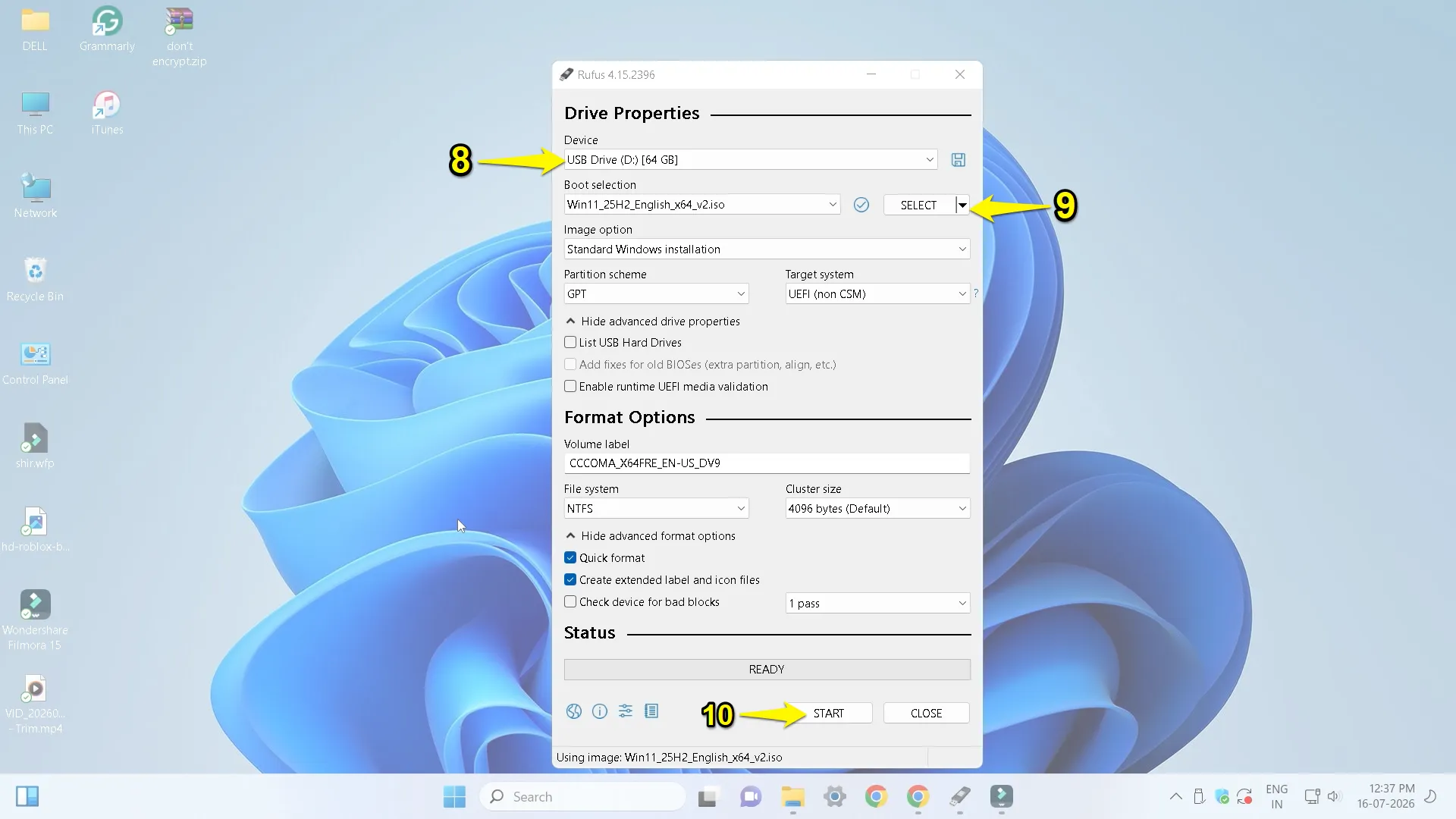Click the Target system help question mark
Image resolution: width=1456 pixels, height=819 pixels.
coord(976,293)
